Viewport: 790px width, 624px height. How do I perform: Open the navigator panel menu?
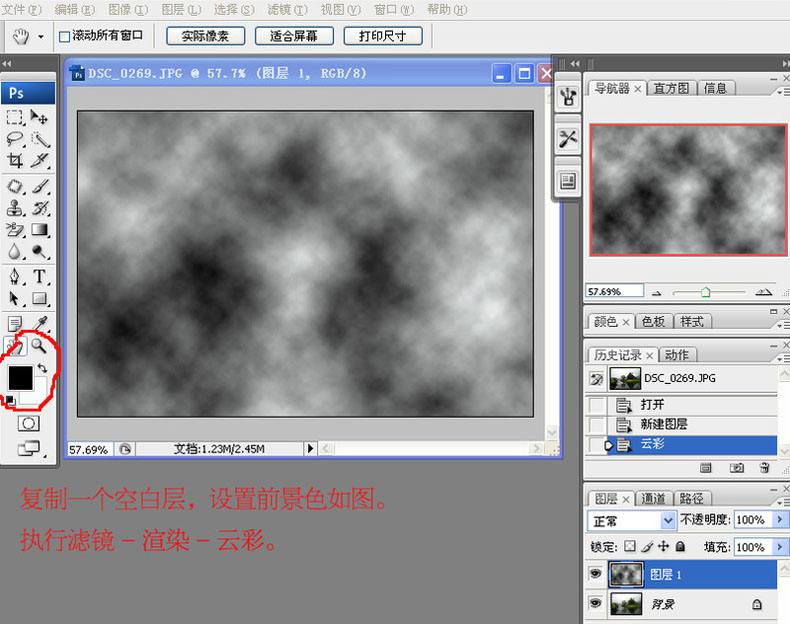click(x=781, y=92)
